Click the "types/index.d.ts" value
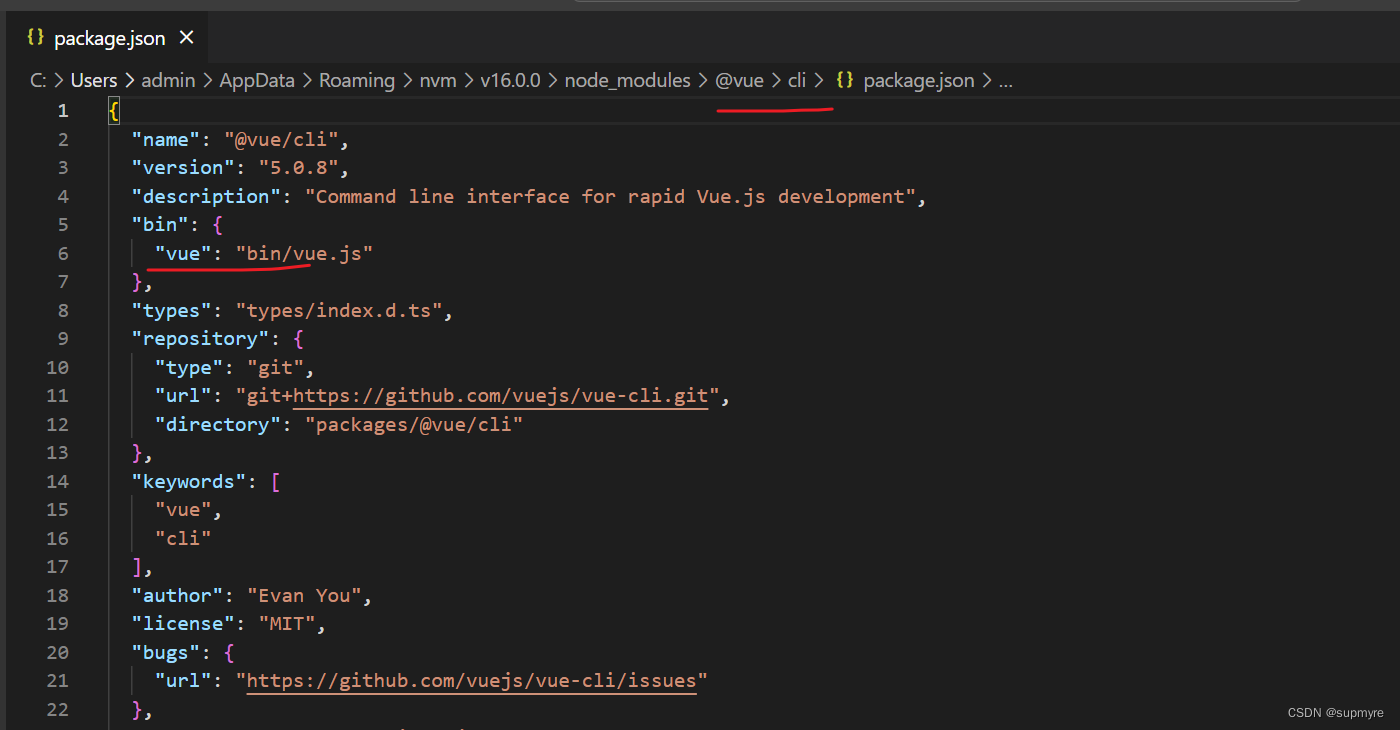This screenshot has width=1400, height=730. coord(339,311)
